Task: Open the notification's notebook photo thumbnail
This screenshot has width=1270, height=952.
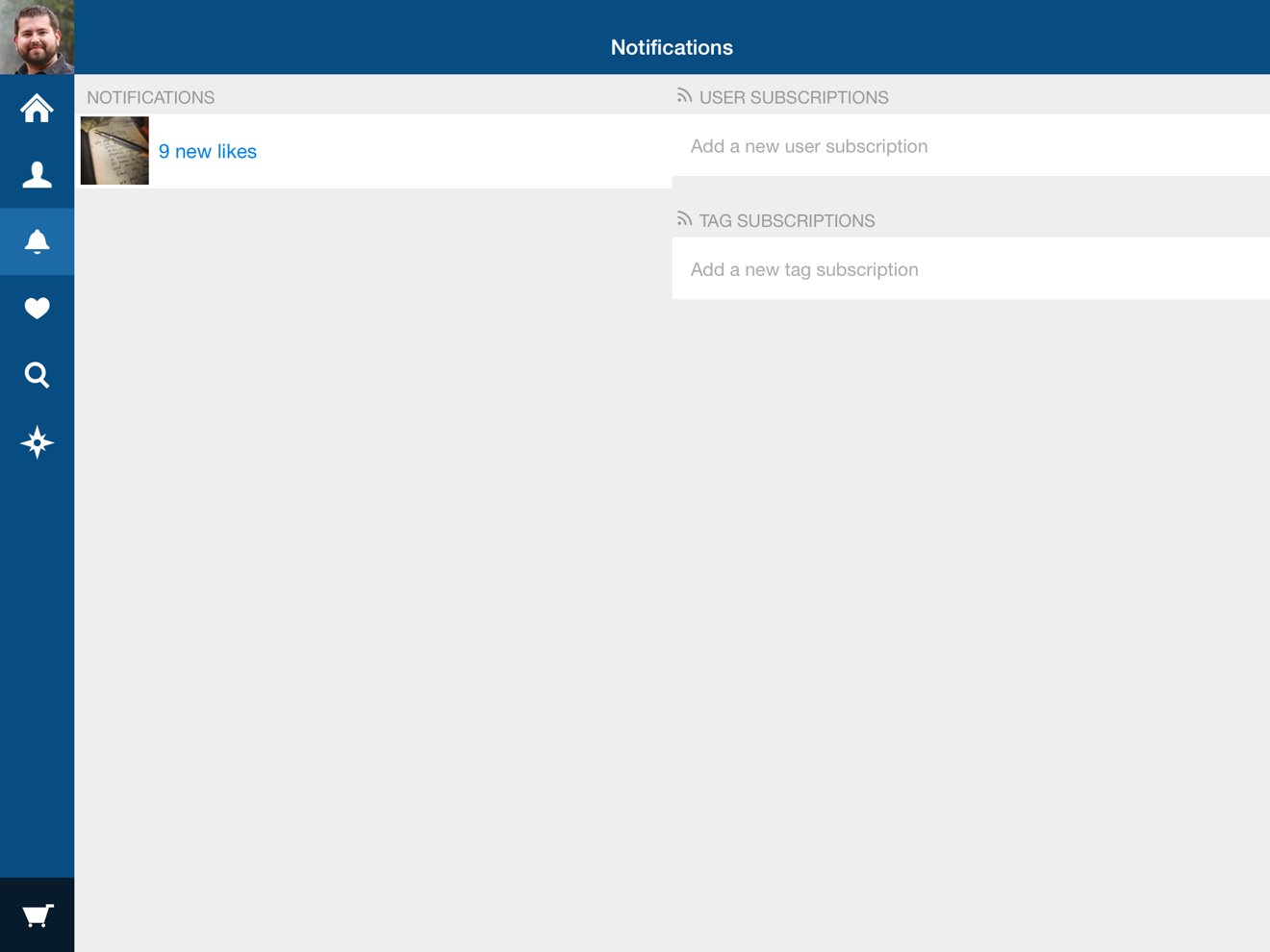Action: click(x=114, y=151)
